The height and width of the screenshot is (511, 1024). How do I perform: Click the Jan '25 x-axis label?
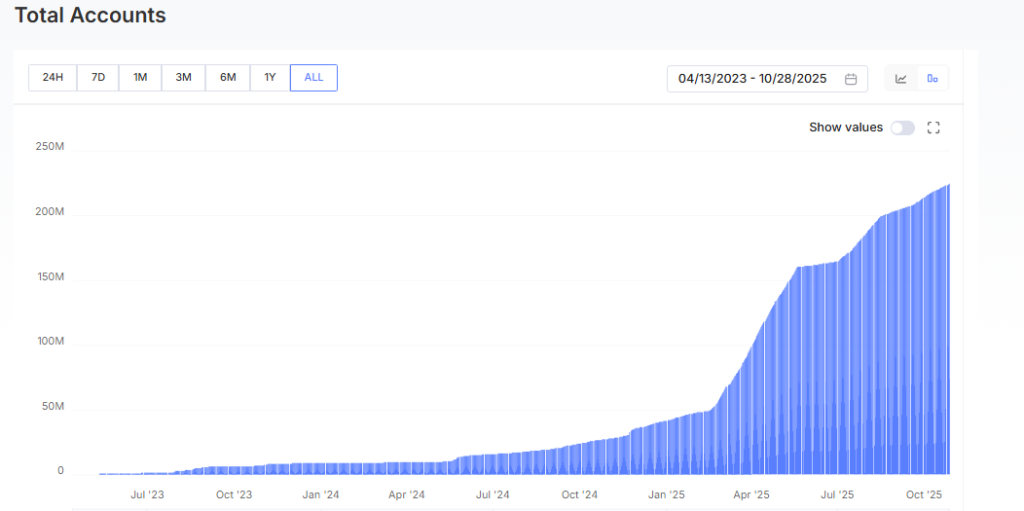[665, 494]
